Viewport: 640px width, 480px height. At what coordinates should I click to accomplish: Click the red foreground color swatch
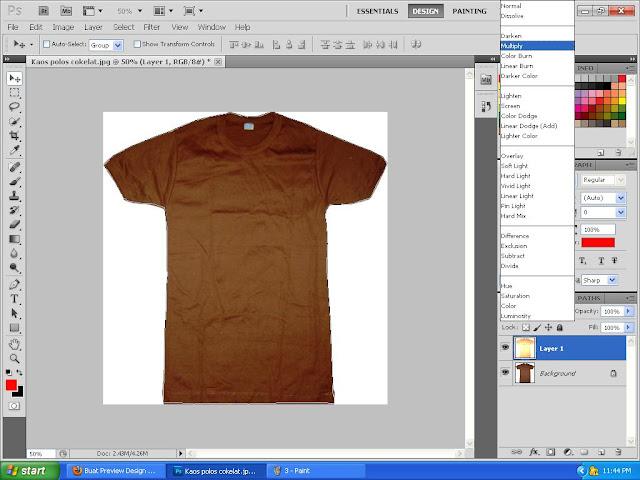11,385
